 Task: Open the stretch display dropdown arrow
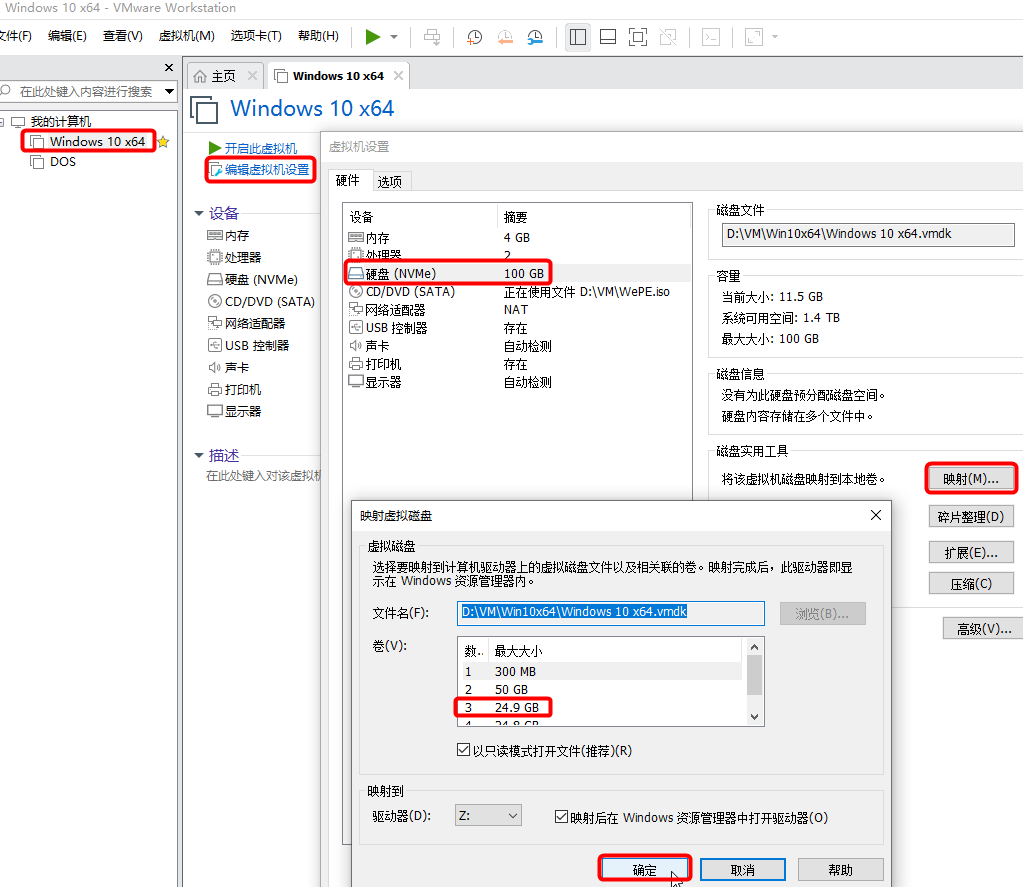[775, 37]
